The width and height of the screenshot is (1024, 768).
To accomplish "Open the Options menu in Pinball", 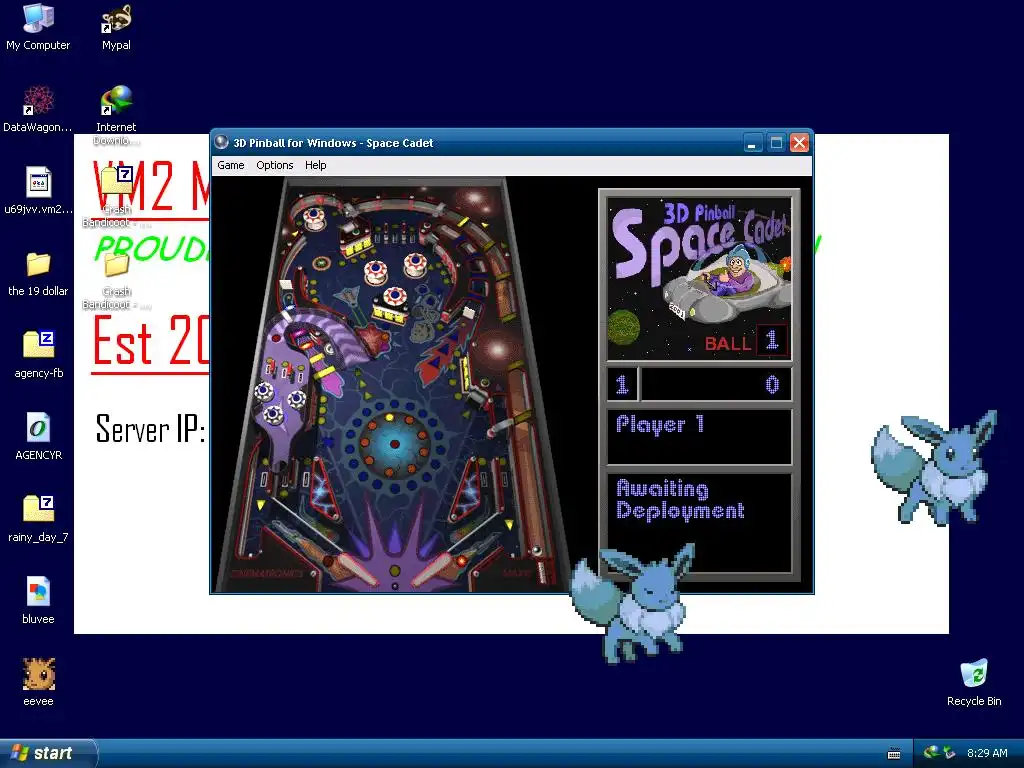I will pos(274,165).
